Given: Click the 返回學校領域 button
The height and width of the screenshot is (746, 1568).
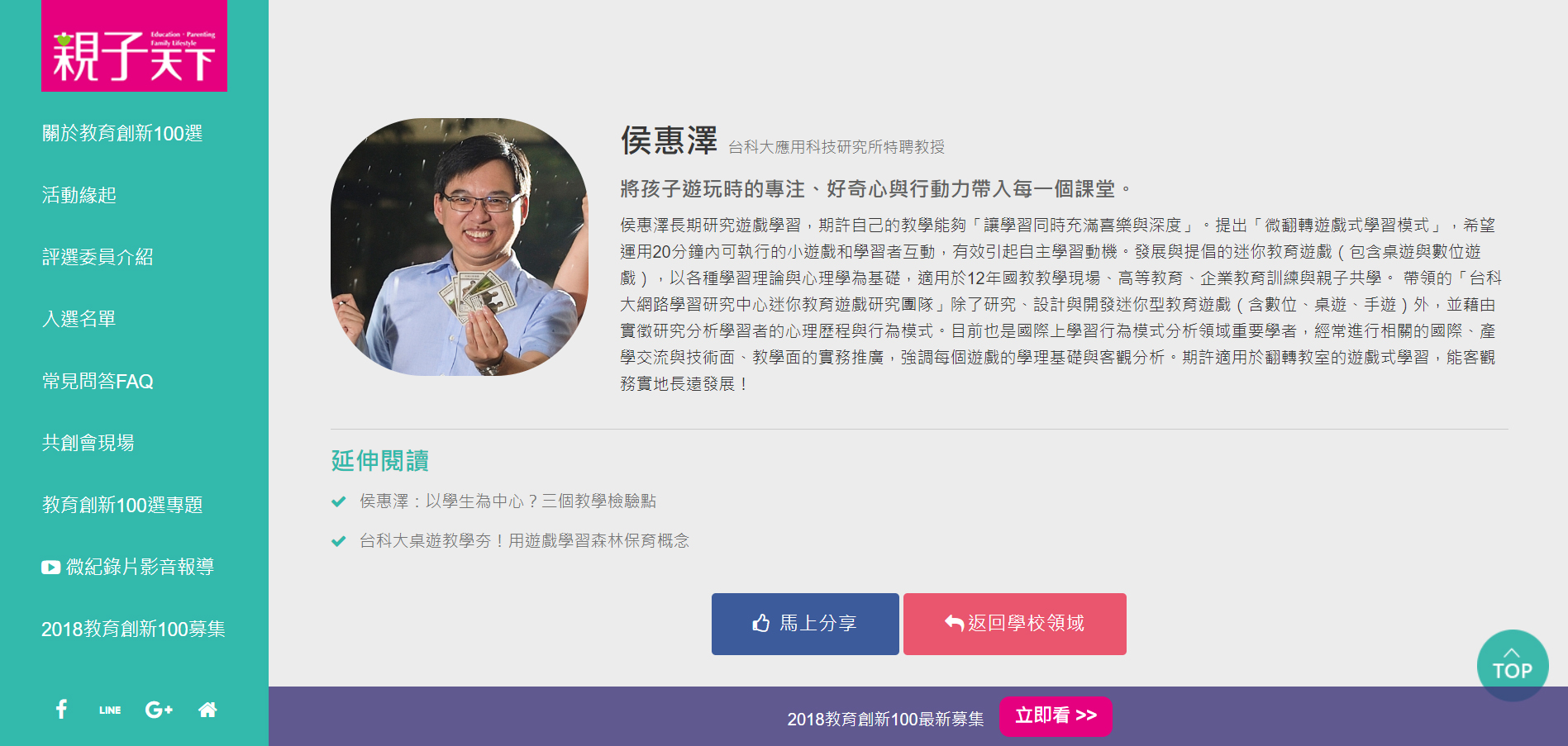Looking at the screenshot, I should click(1015, 624).
